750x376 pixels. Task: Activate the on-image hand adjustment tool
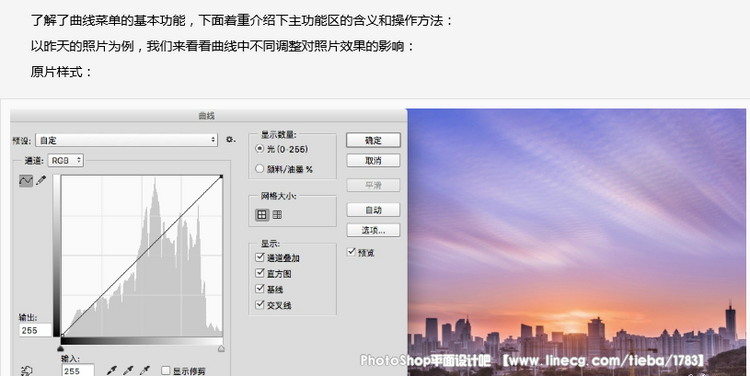coord(27,371)
